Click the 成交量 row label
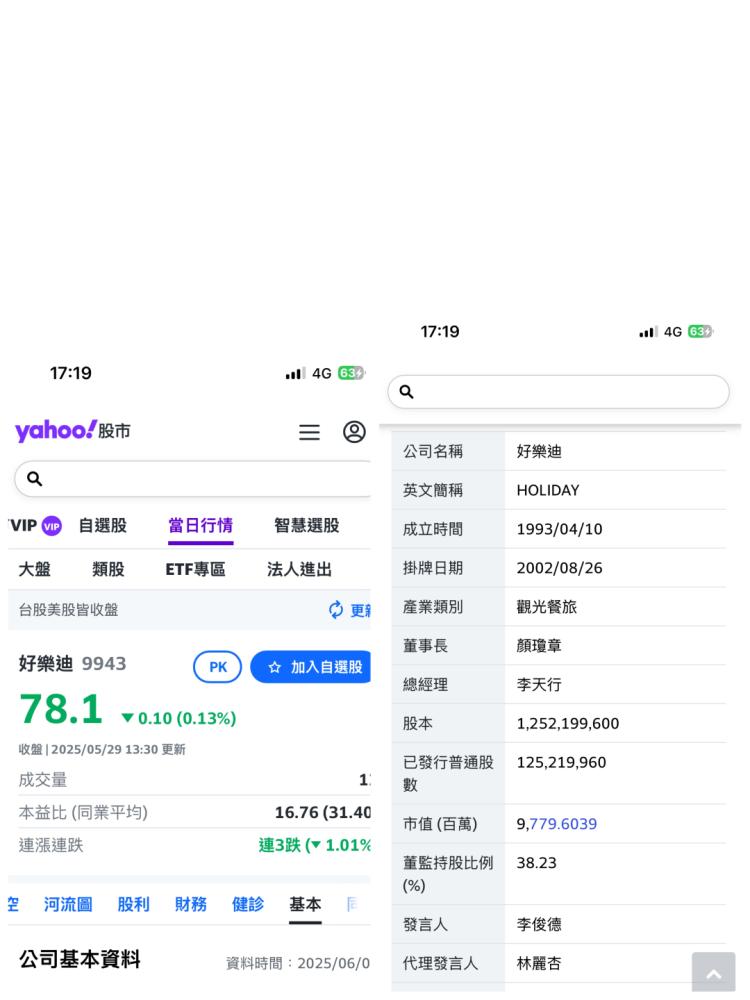The image size is (750, 1000). click(43, 779)
